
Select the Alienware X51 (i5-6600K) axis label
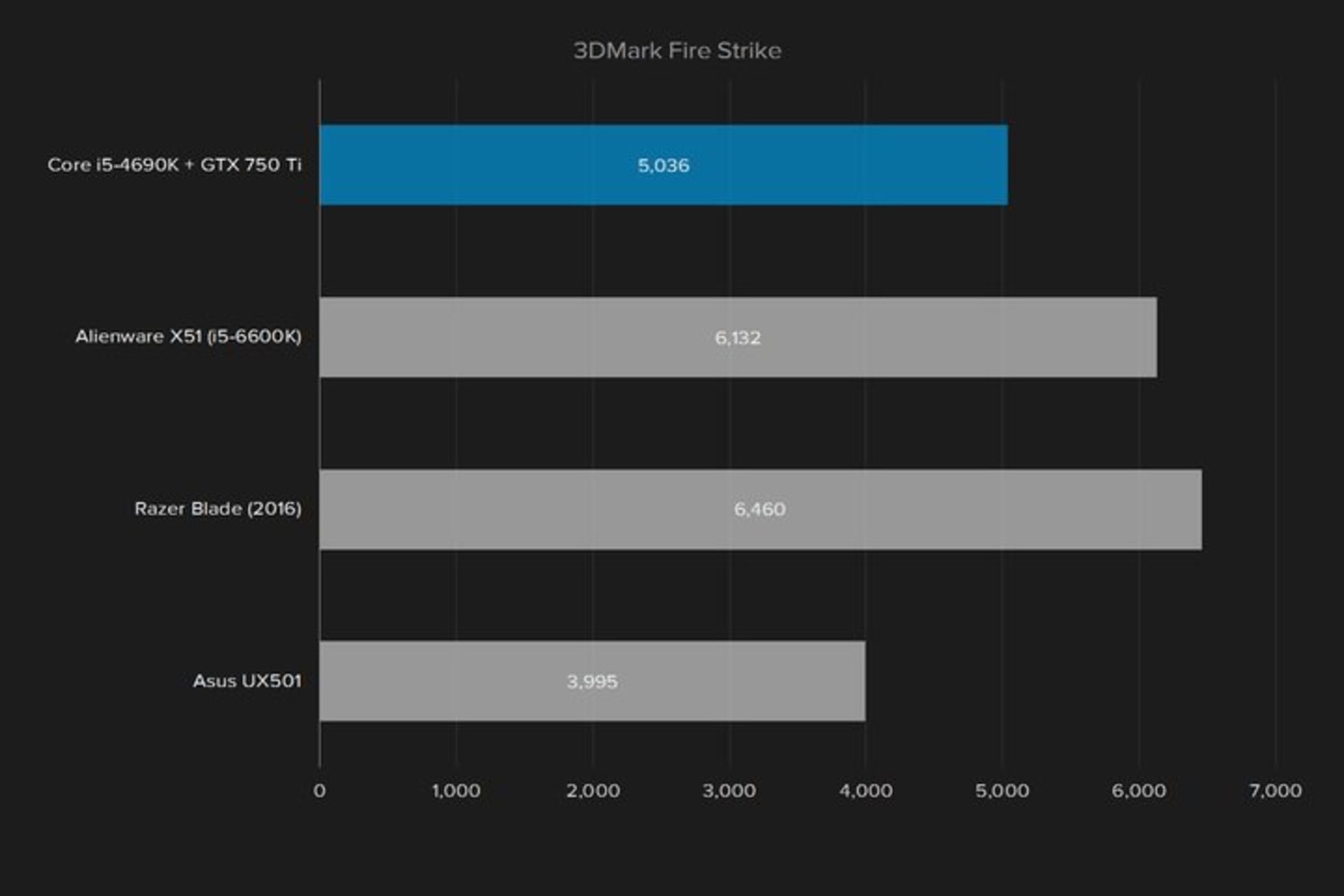click(x=188, y=337)
